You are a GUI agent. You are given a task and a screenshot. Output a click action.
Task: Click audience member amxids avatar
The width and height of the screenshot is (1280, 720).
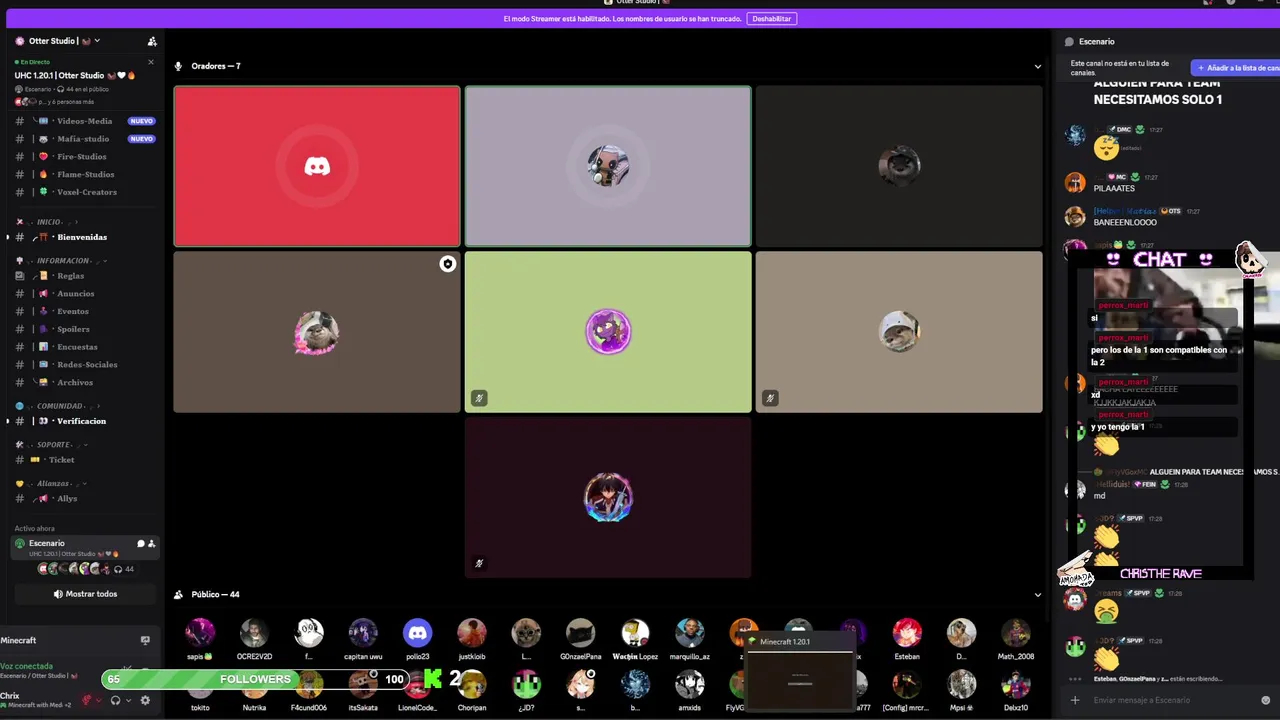[689, 684]
